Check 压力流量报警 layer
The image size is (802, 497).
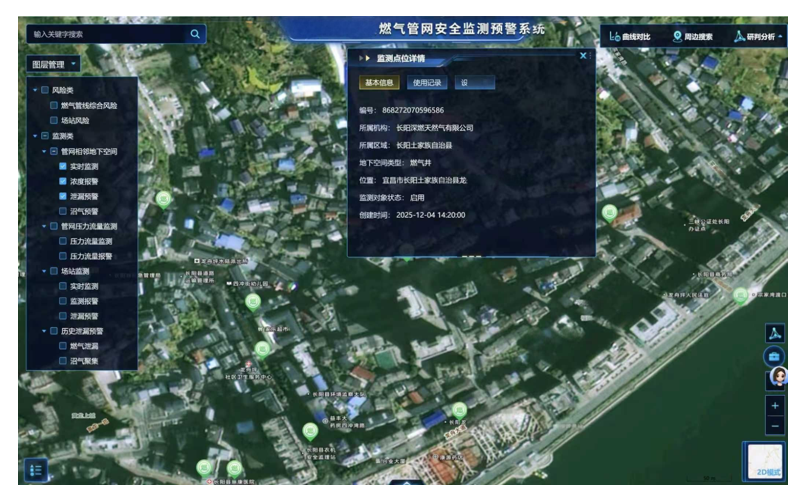click(63, 256)
